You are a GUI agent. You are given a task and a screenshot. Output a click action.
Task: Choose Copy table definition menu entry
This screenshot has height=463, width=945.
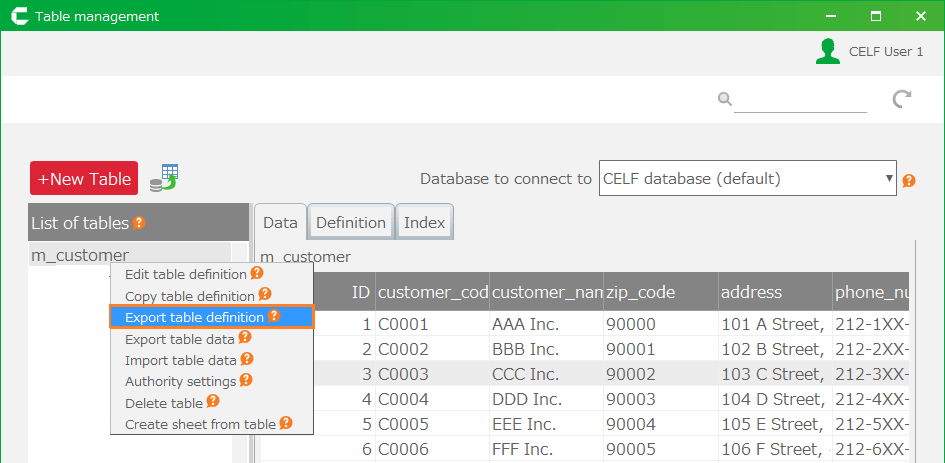[189, 296]
